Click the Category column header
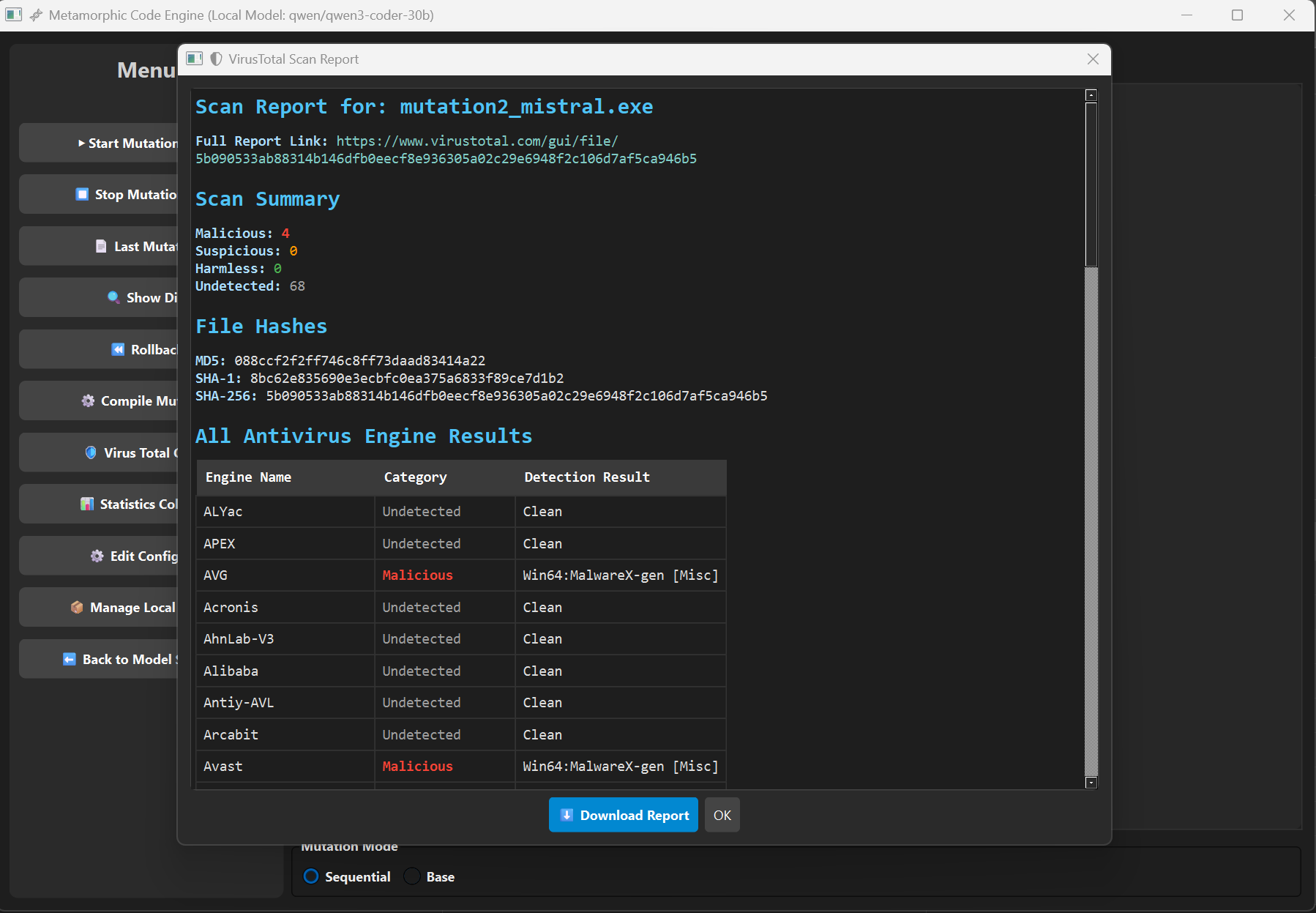The width and height of the screenshot is (1316, 913). 445,477
